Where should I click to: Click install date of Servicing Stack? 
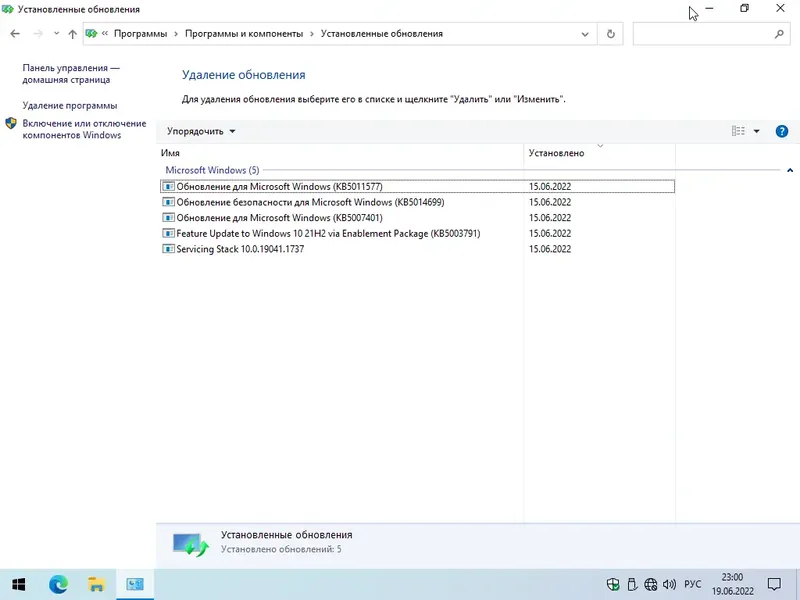[x=549, y=249]
